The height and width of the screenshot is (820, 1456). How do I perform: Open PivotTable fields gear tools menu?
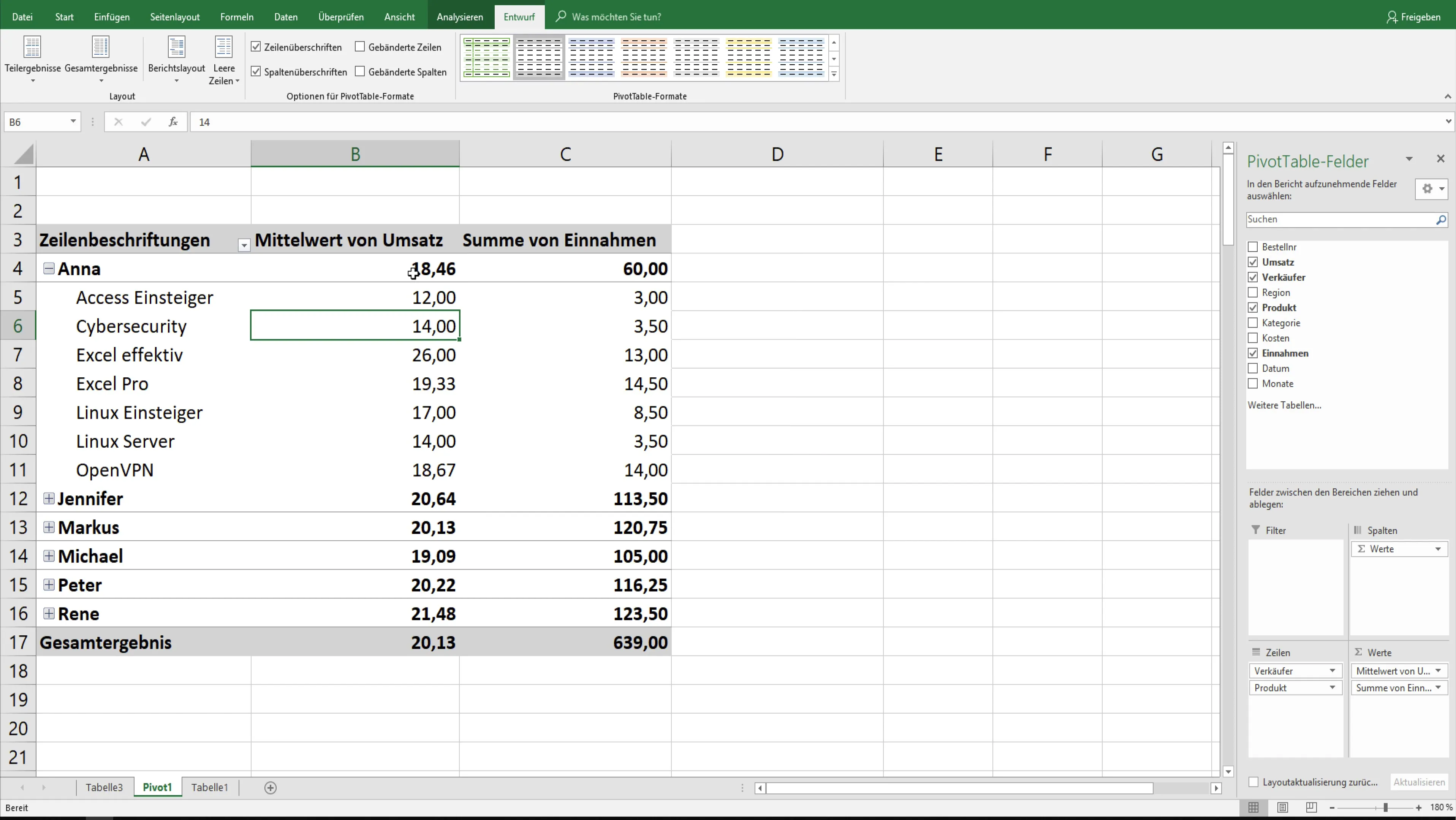coord(1432,189)
